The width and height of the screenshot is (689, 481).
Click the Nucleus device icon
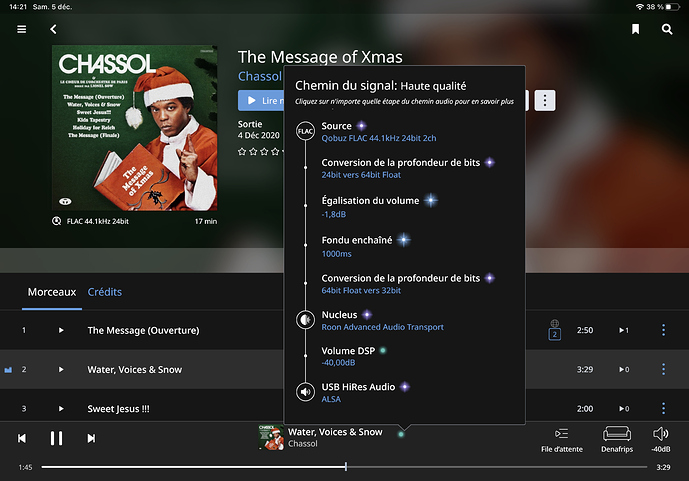coord(305,319)
